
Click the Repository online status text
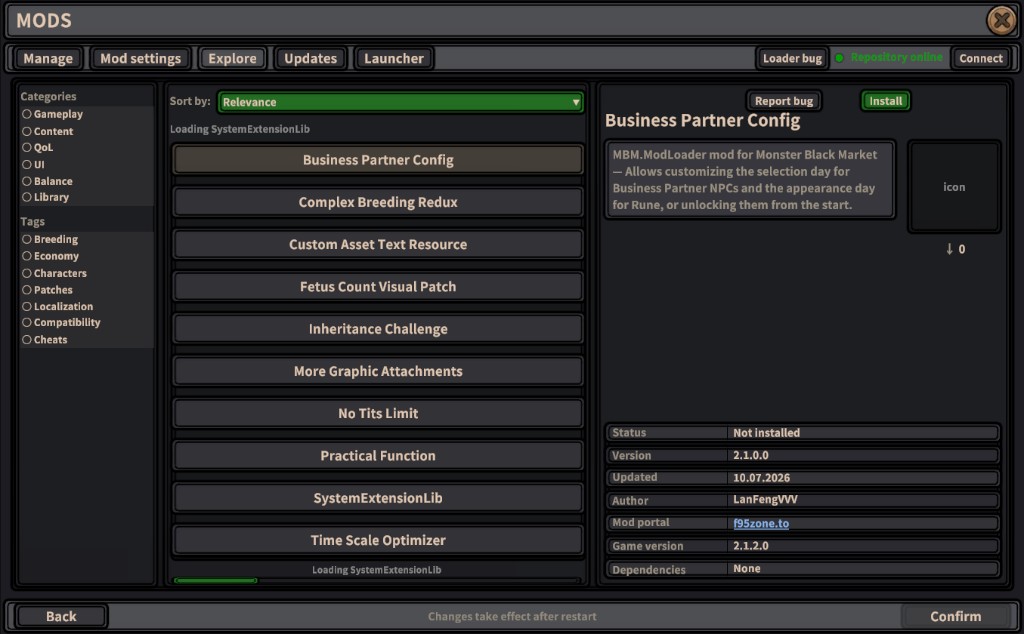[x=897, y=57]
